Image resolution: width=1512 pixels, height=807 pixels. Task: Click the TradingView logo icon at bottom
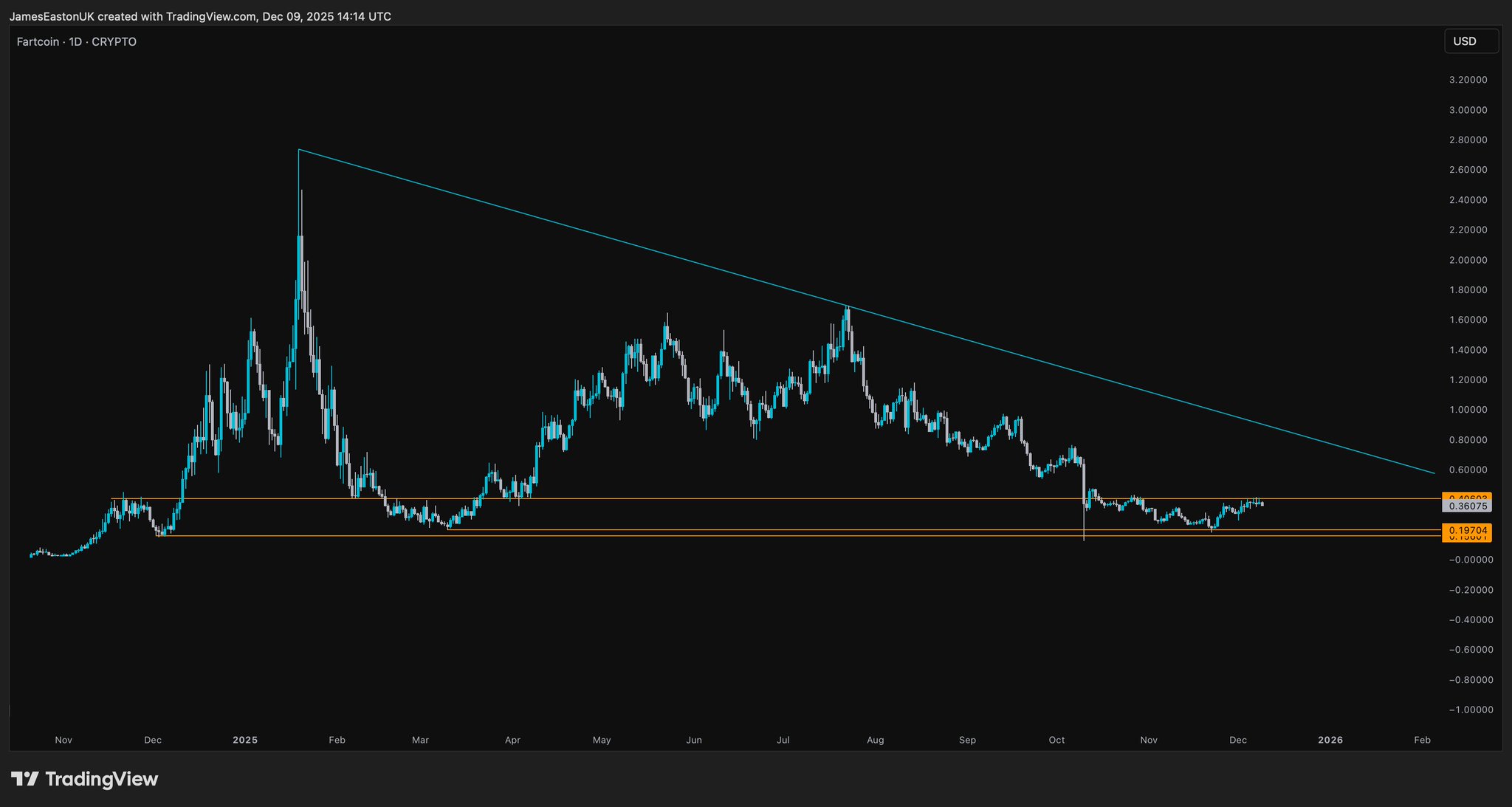(x=24, y=779)
